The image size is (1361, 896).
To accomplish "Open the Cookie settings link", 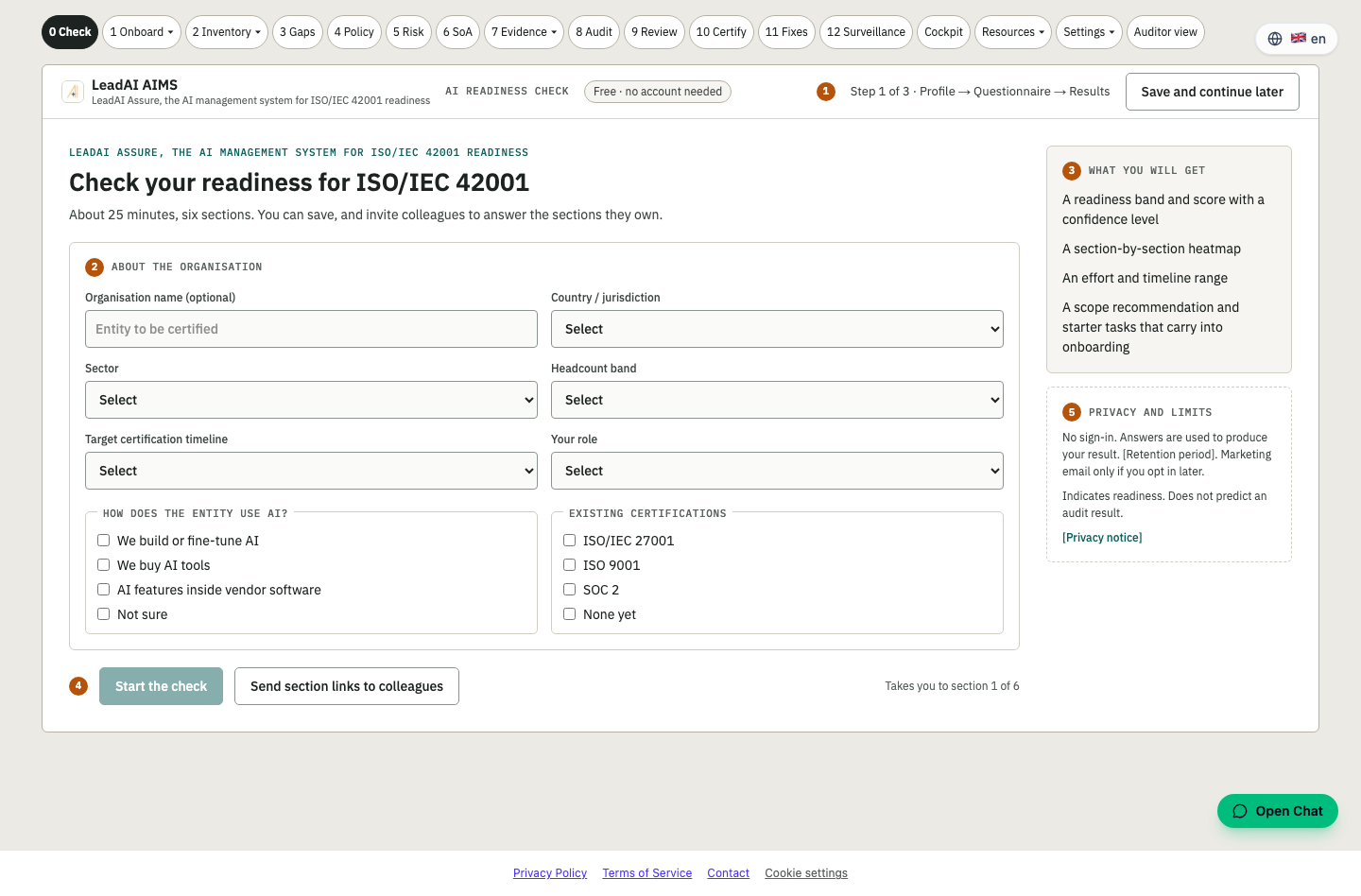I will (806, 873).
